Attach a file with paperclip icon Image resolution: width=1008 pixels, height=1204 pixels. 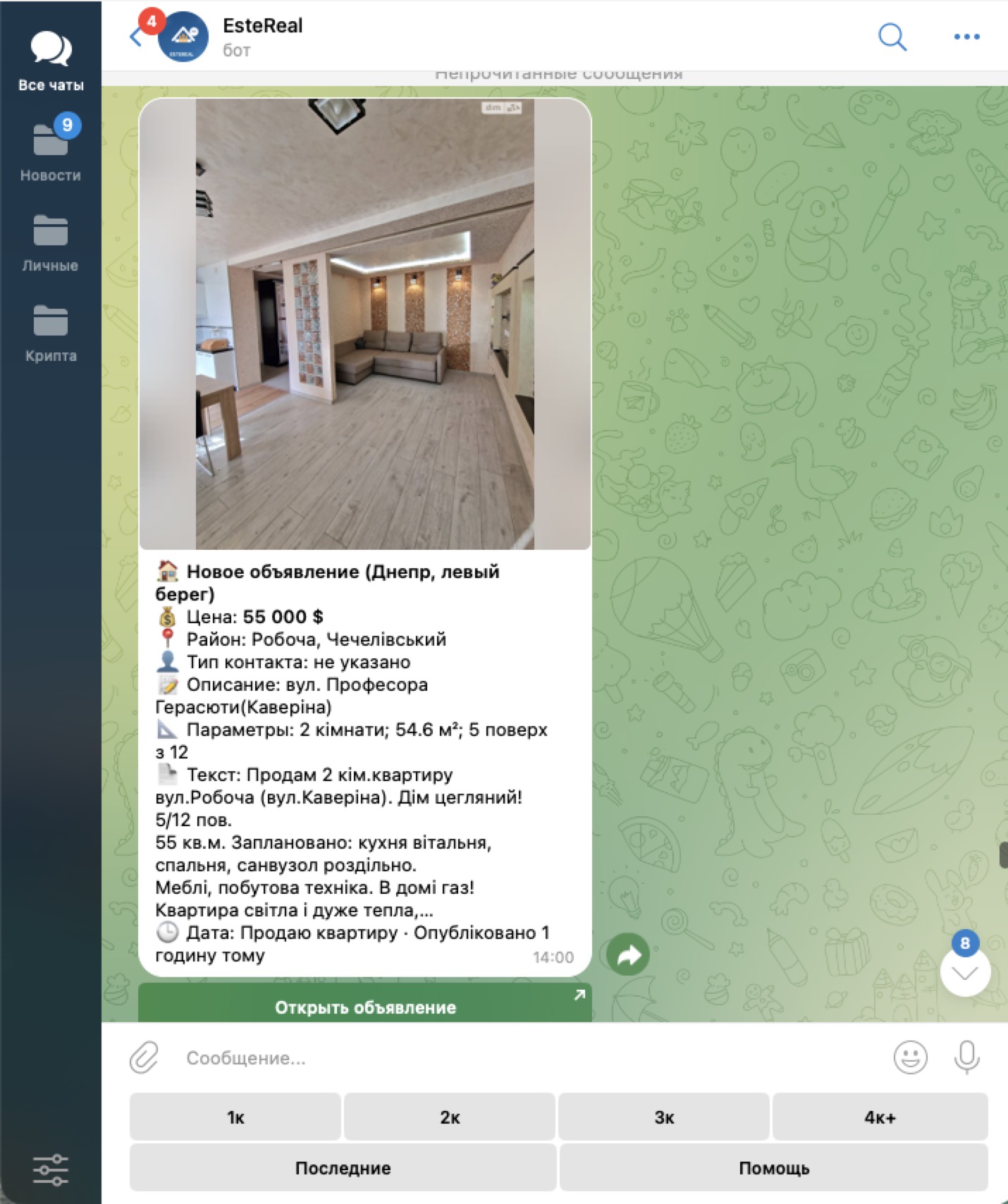(x=145, y=1057)
